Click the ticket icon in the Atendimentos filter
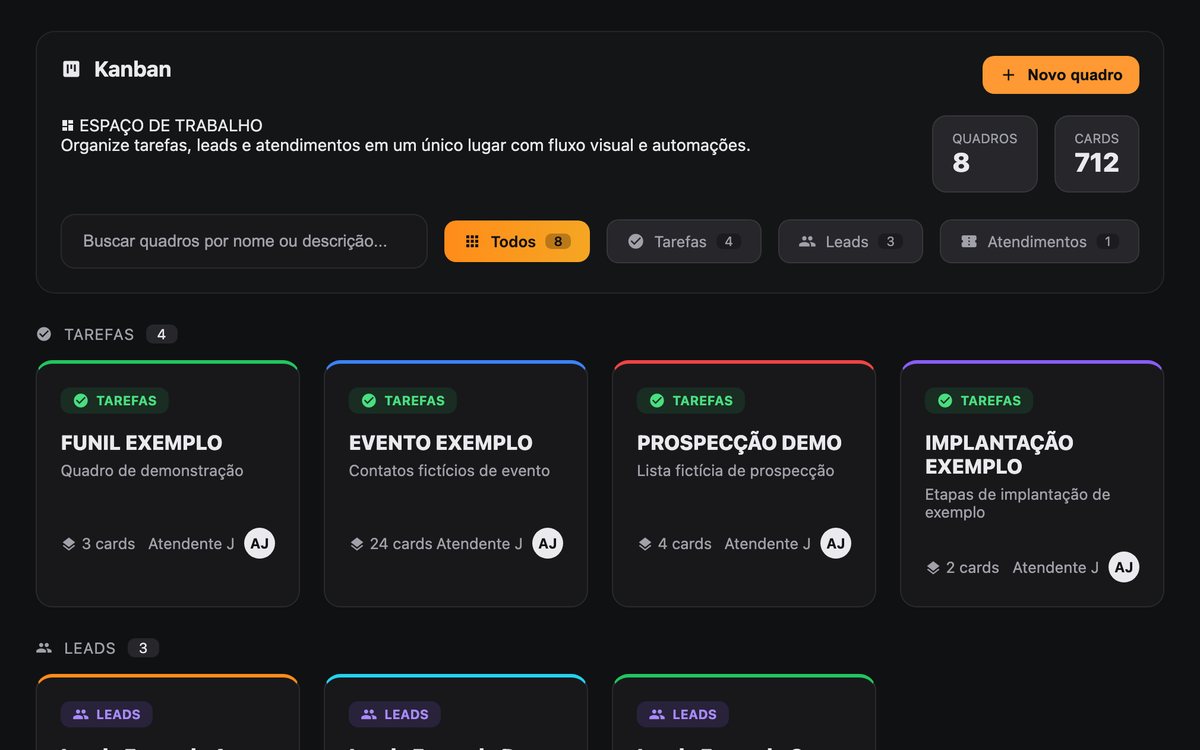This screenshot has height=750, width=1200. 968,241
